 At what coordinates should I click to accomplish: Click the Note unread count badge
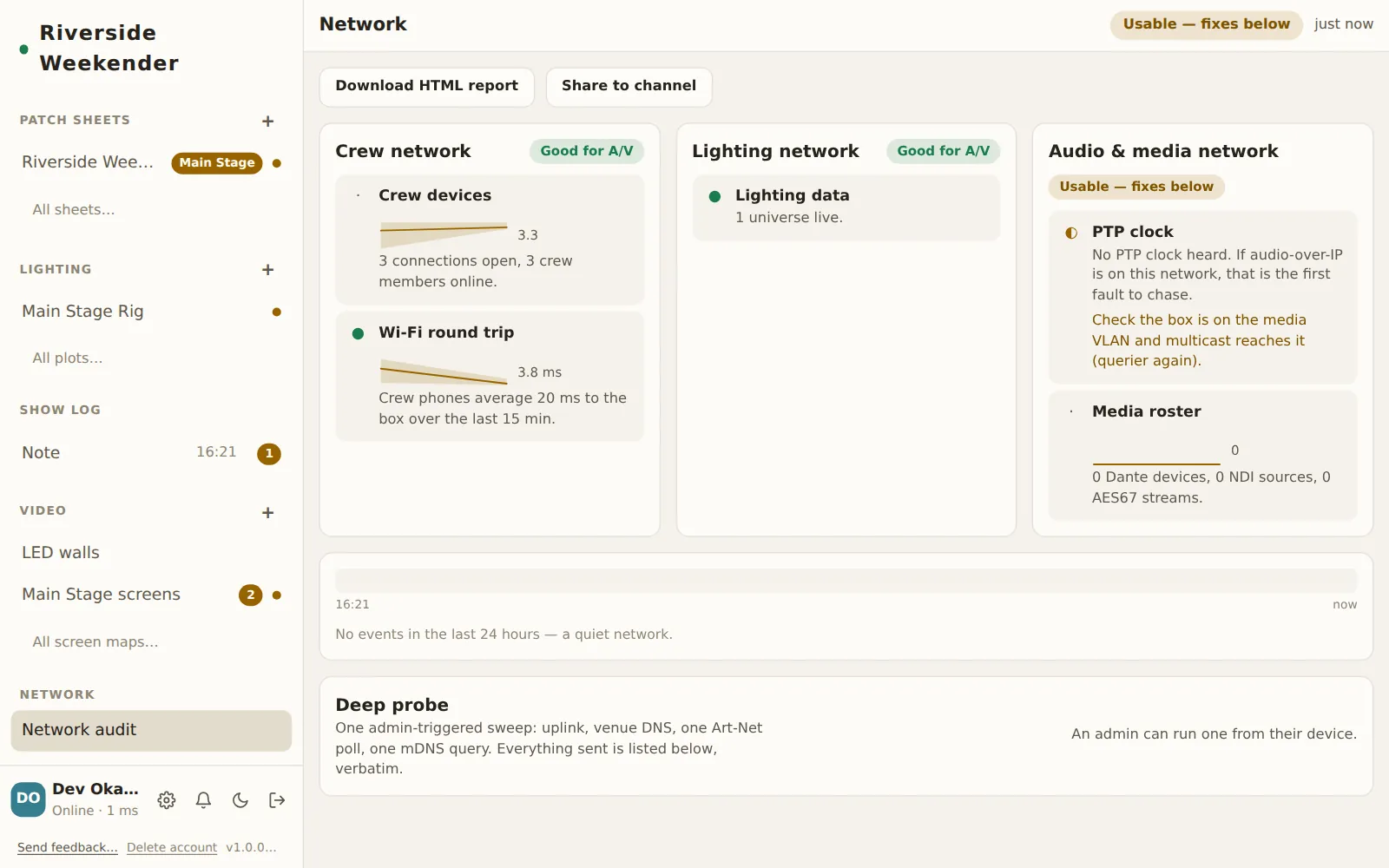(x=269, y=453)
